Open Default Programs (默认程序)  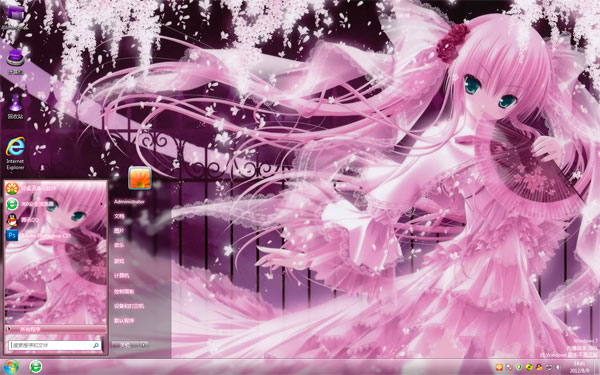pyautogui.click(x=124, y=321)
